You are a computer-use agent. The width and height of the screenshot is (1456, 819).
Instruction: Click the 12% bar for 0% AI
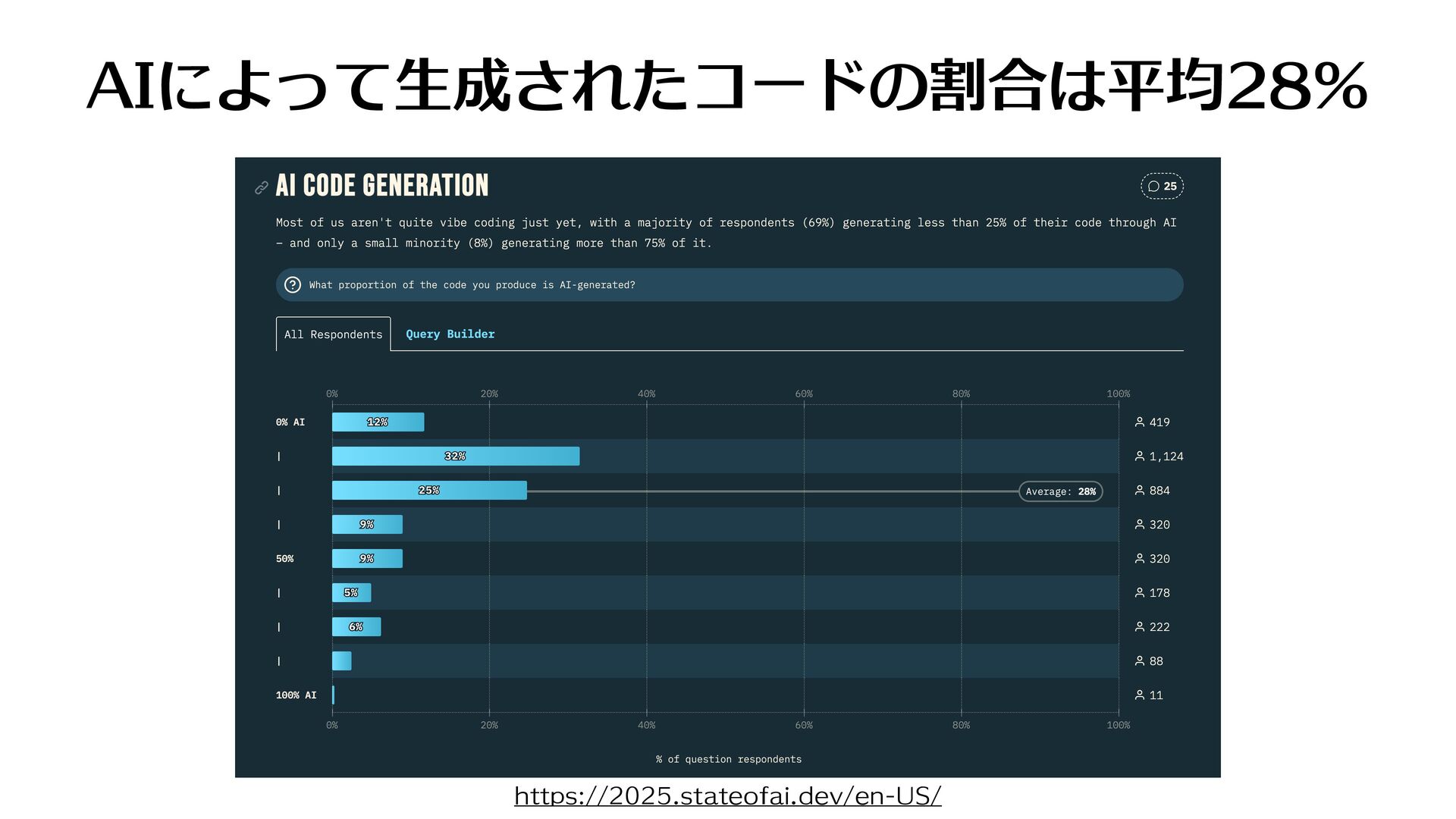[x=378, y=422]
